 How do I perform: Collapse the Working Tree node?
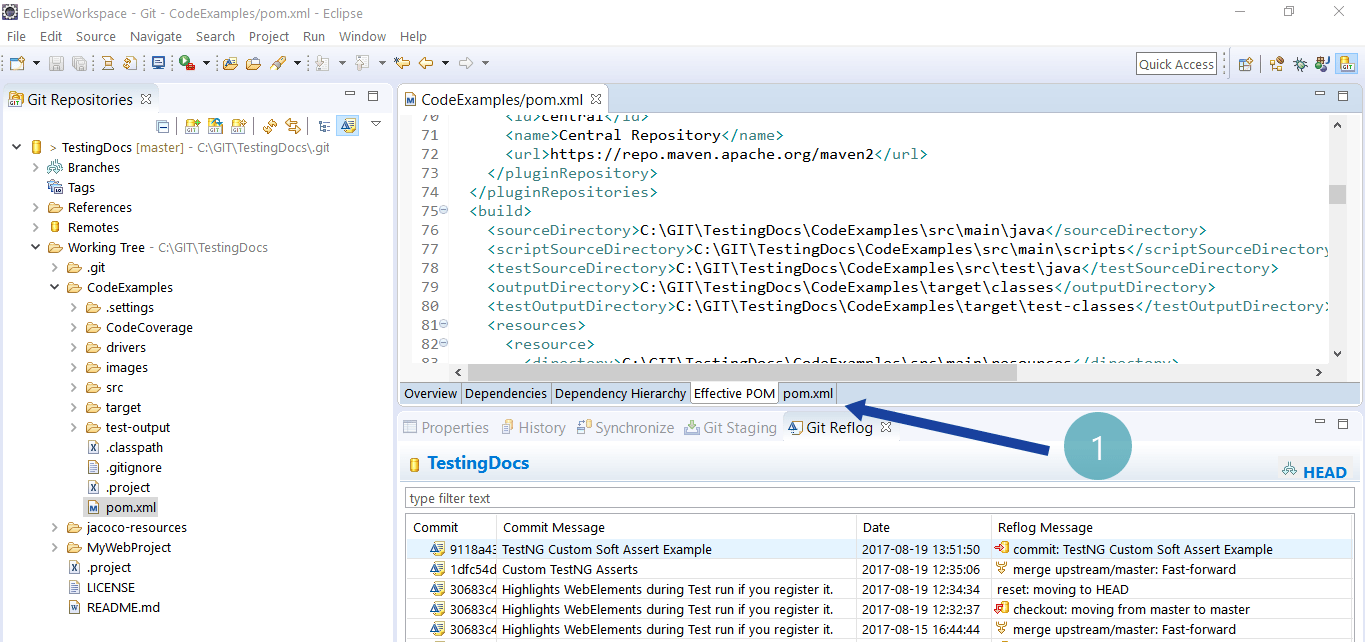[x=34, y=247]
